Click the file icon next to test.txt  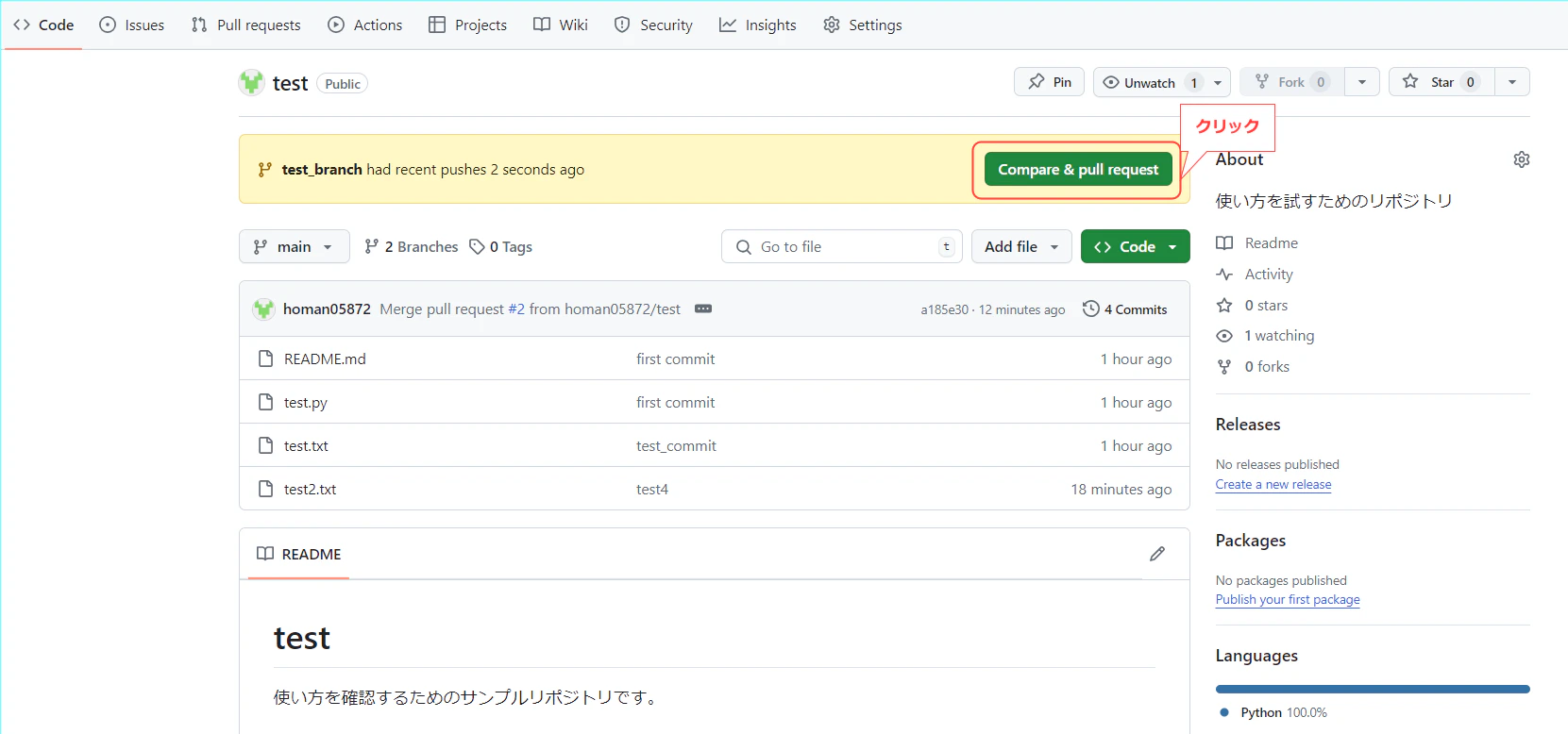pyautogui.click(x=265, y=445)
